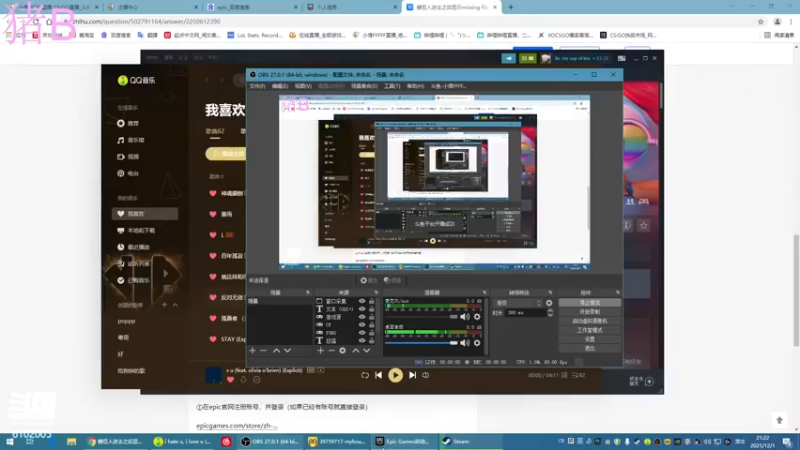Remove the selected OBS scene
This screenshot has width=800, height=450.
click(x=263, y=351)
